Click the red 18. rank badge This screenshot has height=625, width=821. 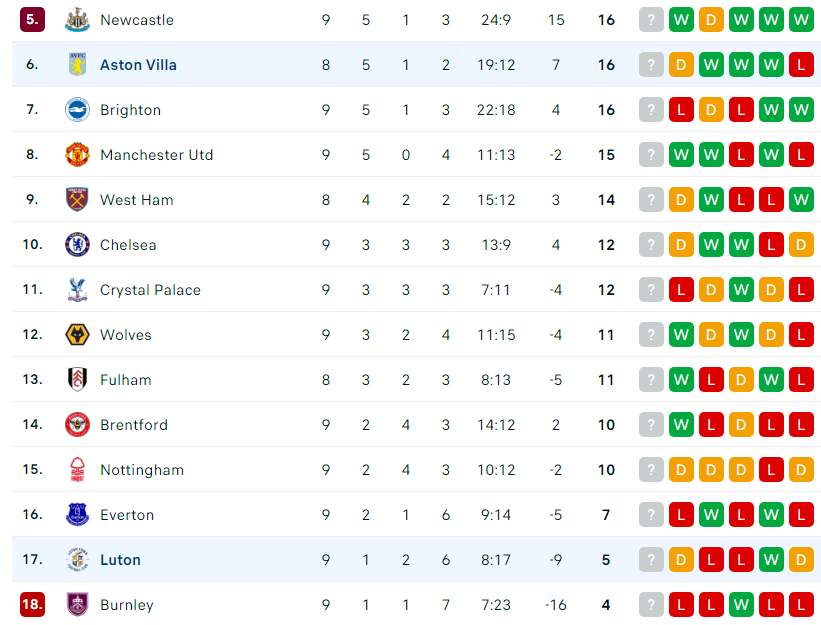(32, 605)
